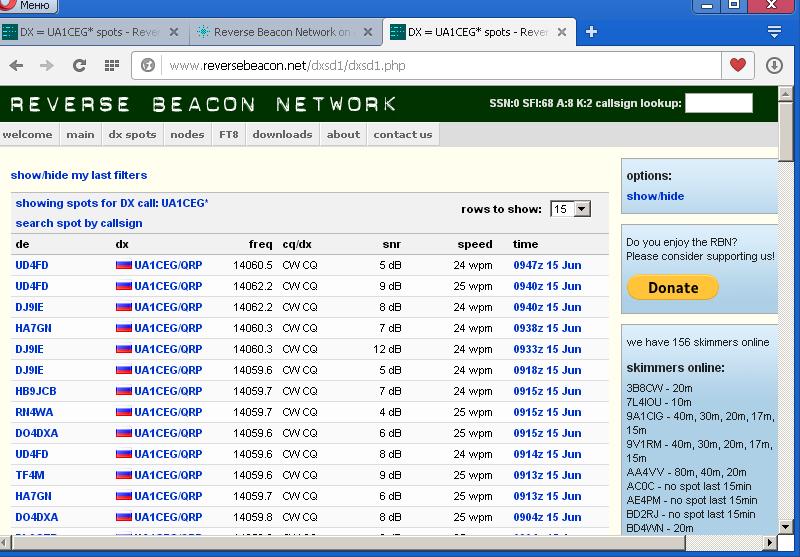
Task: Click 3B8CW - 20m skimmer entry
Action: click(x=659, y=388)
